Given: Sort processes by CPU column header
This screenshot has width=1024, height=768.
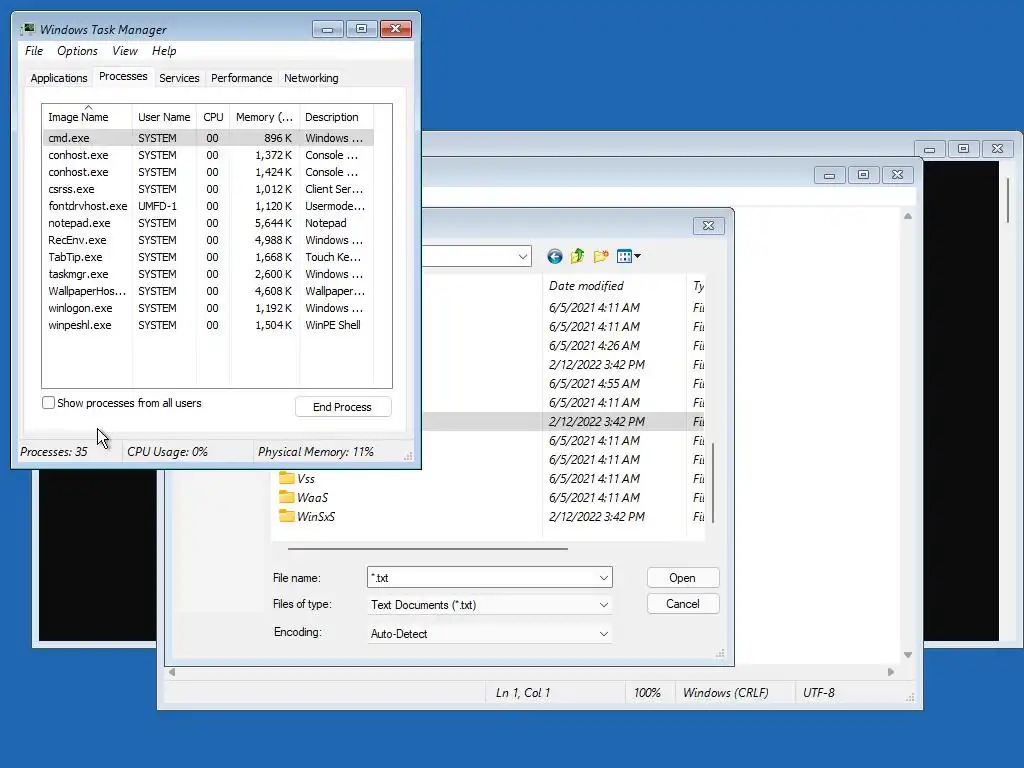Looking at the screenshot, I should (213, 117).
